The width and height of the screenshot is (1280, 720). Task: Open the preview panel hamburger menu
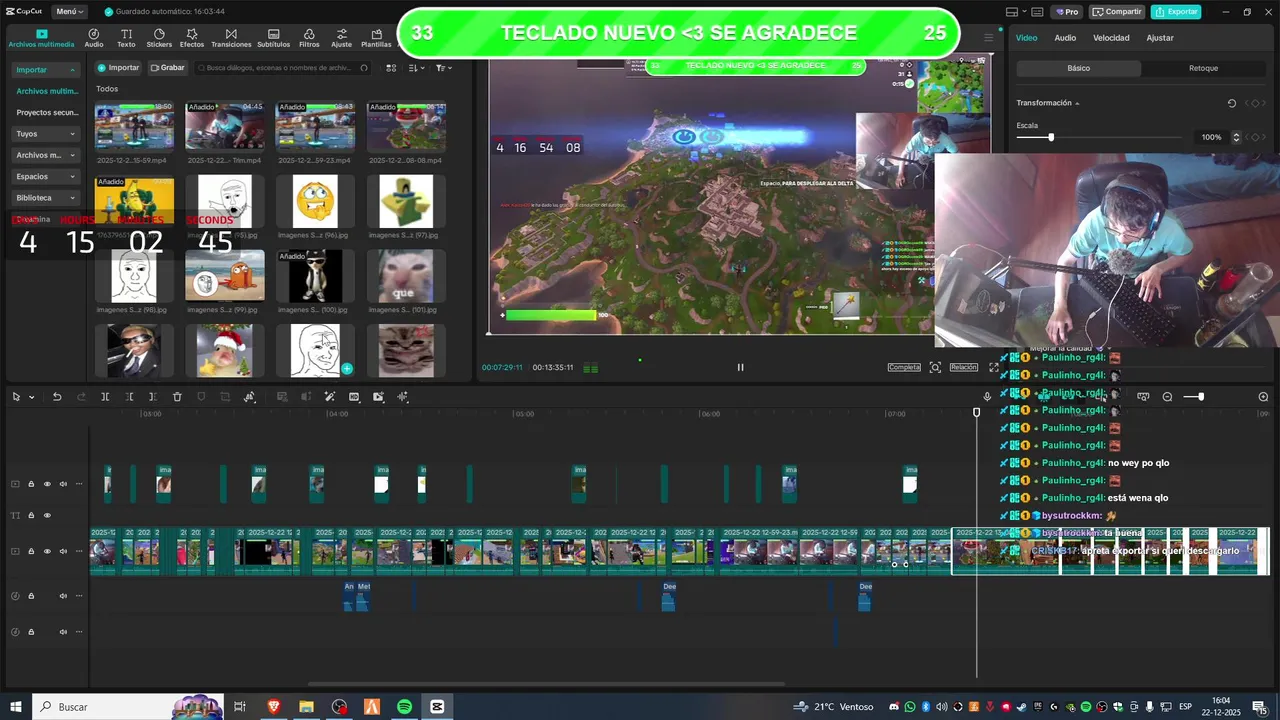[x=989, y=38]
